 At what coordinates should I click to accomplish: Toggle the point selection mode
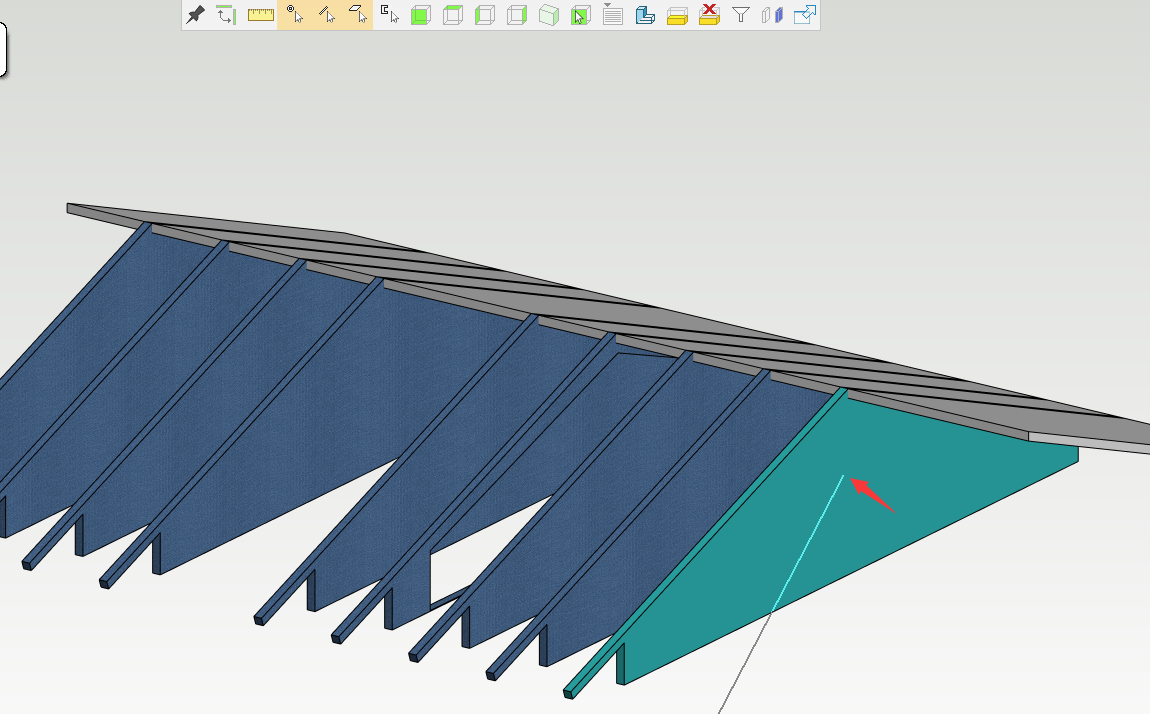tap(294, 15)
